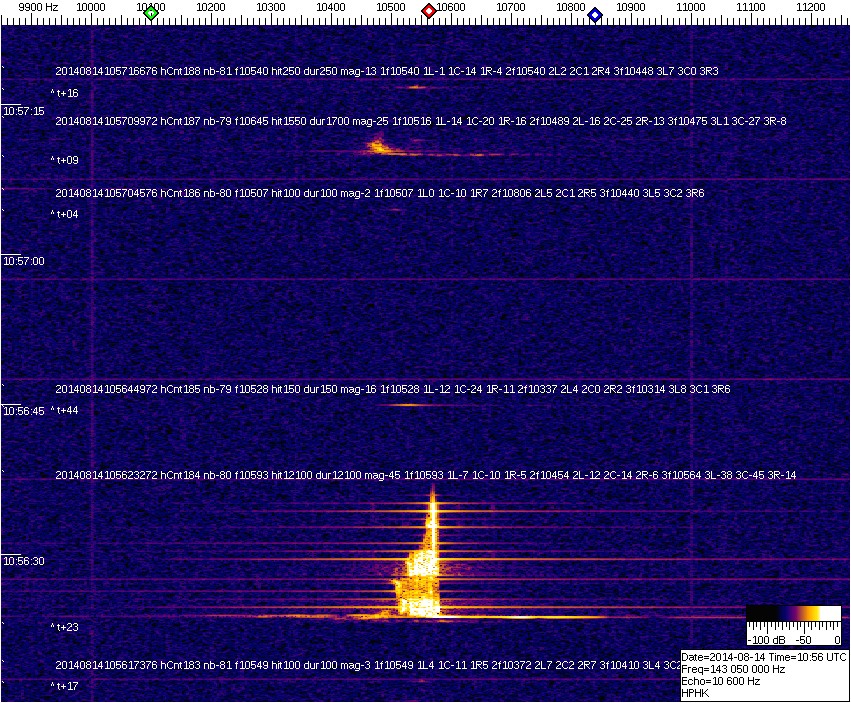Click the t+23 event caret marker

(67, 627)
